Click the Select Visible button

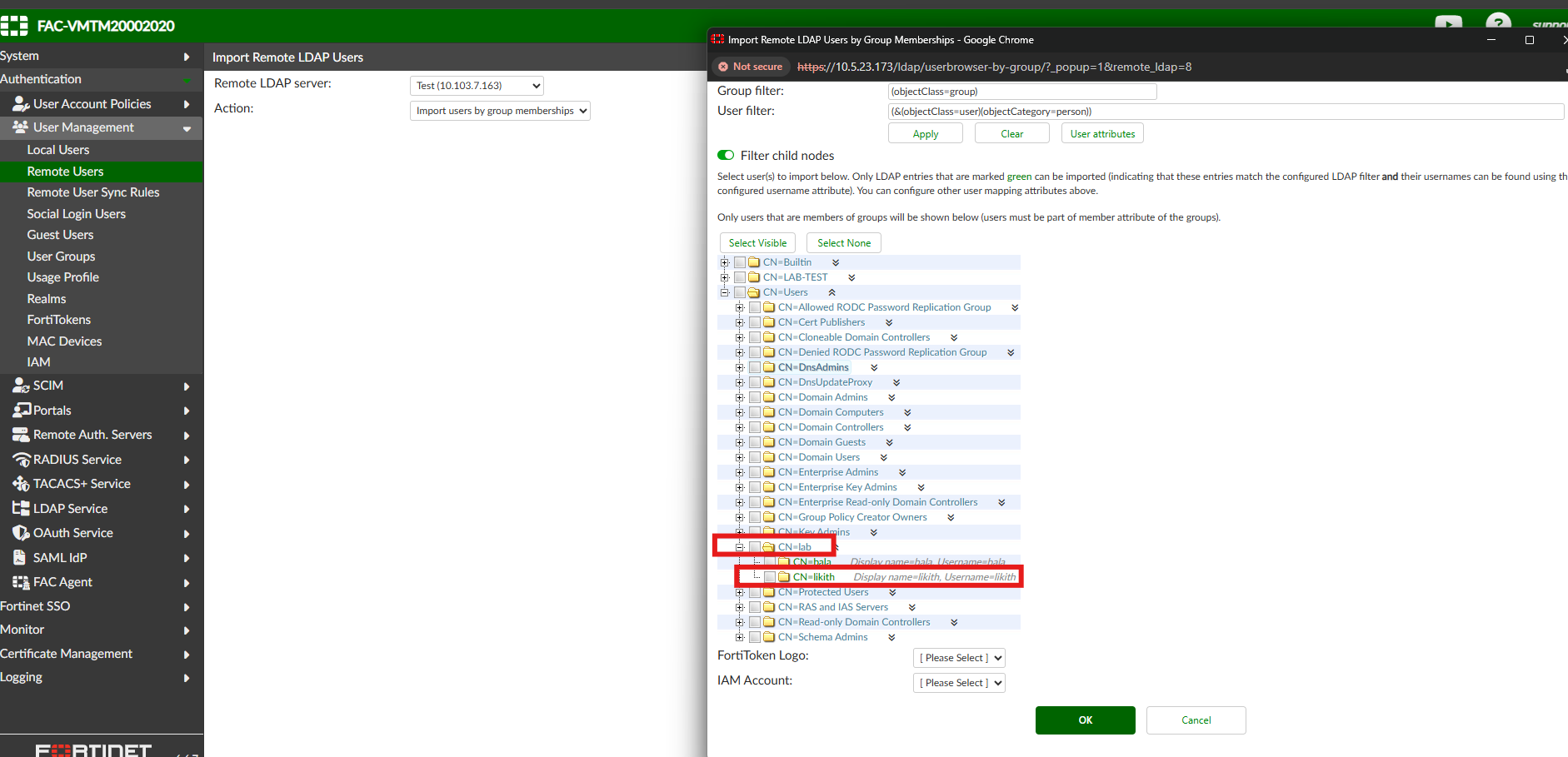(x=757, y=243)
